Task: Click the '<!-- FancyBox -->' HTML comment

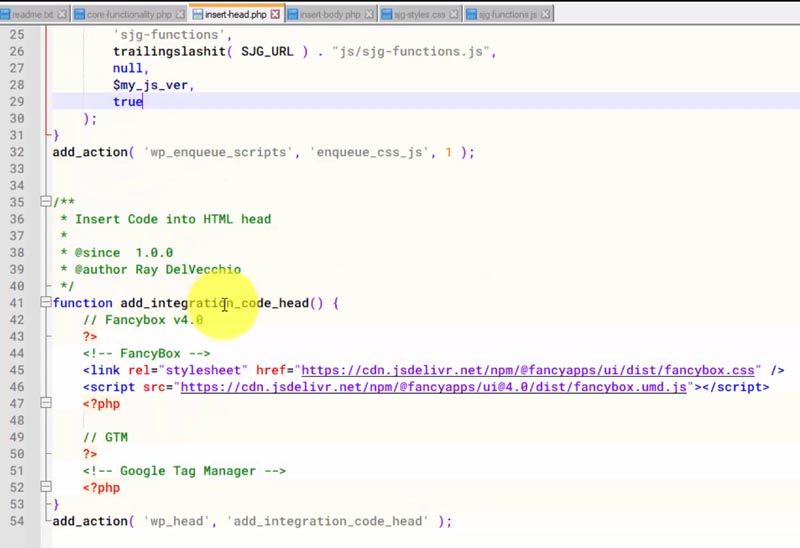Action: pos(147,353)
